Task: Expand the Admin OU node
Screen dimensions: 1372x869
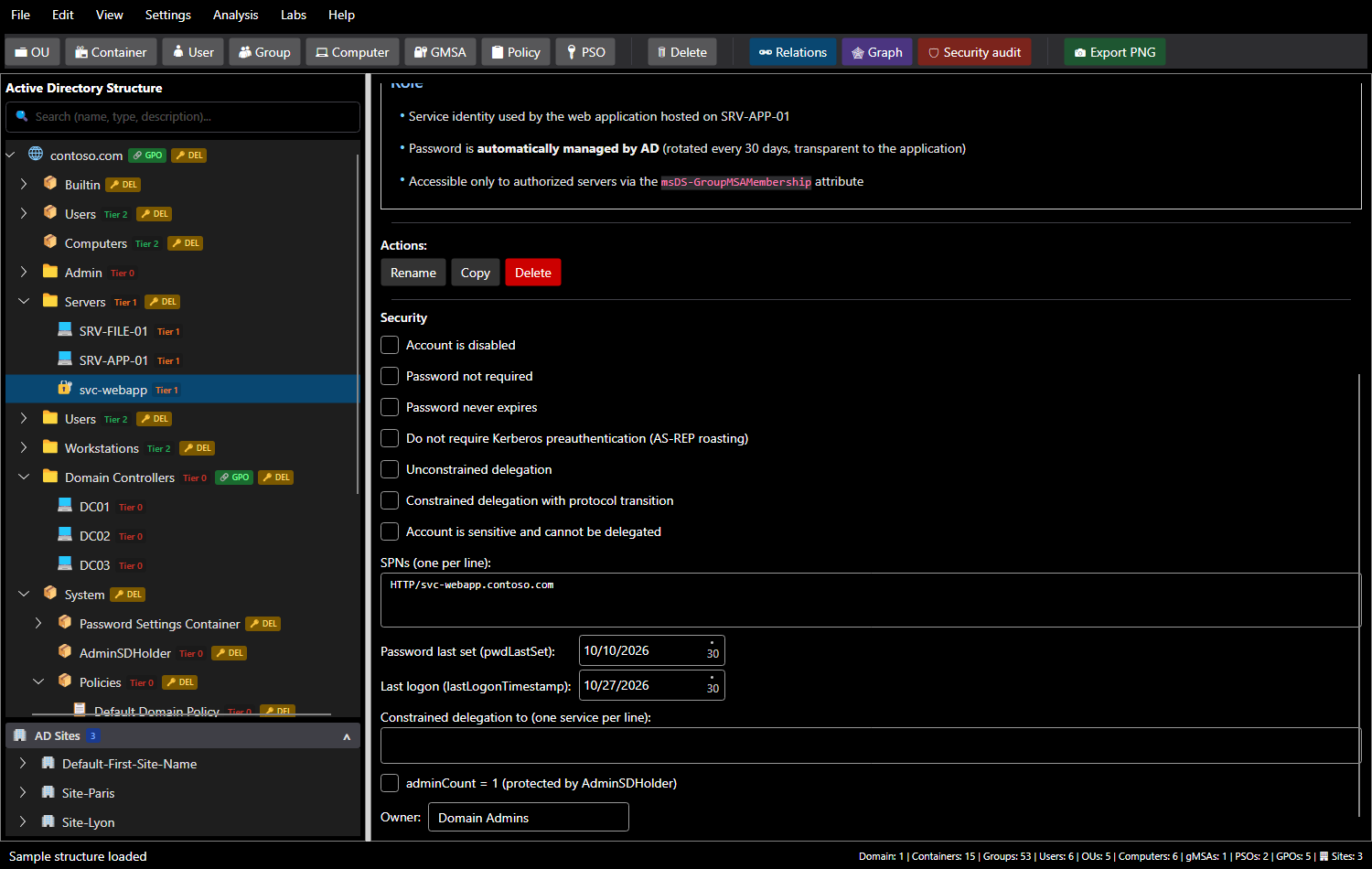Action: [x=24, y=272]
